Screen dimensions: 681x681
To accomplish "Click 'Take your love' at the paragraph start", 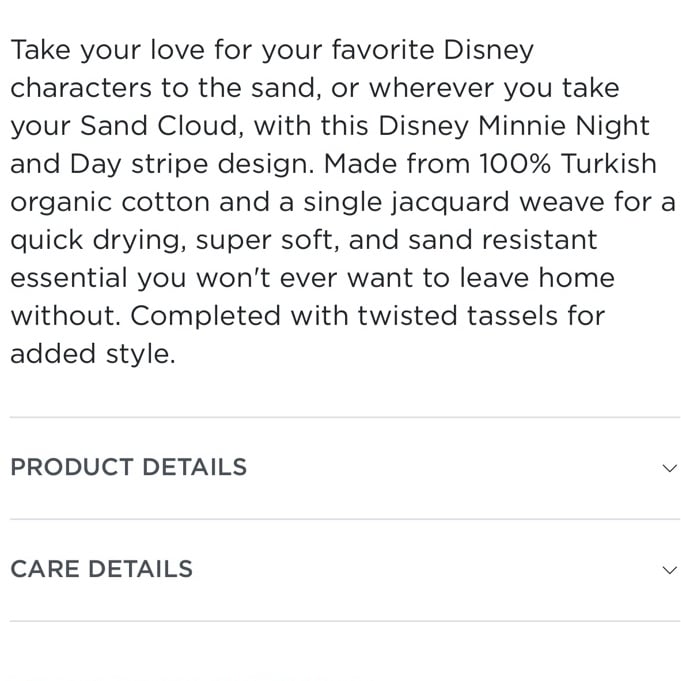I will click(x=107, y=51).
